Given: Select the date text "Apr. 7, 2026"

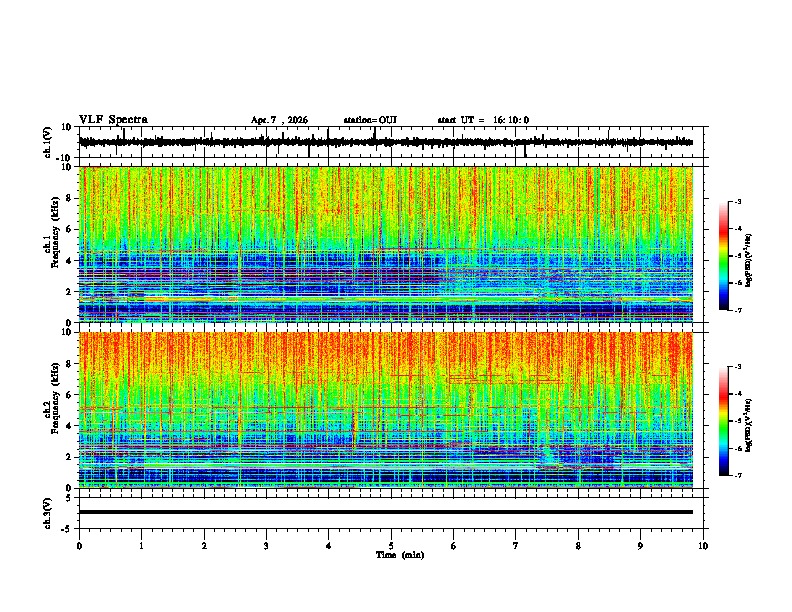Looking at the screenshot, I should pyautogui.click(x=279, y=120).
